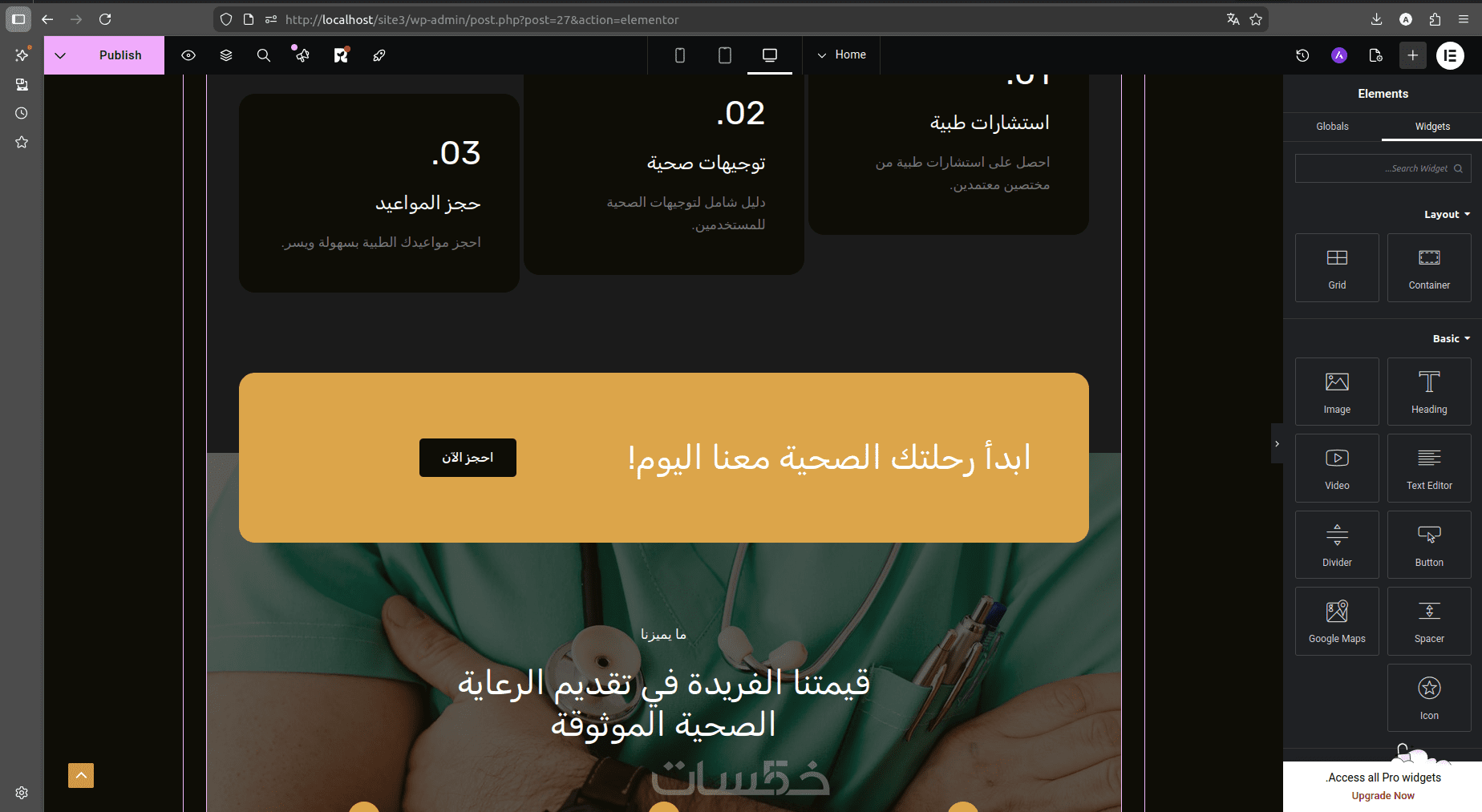Switch to desktop view mode

point(770,55)
